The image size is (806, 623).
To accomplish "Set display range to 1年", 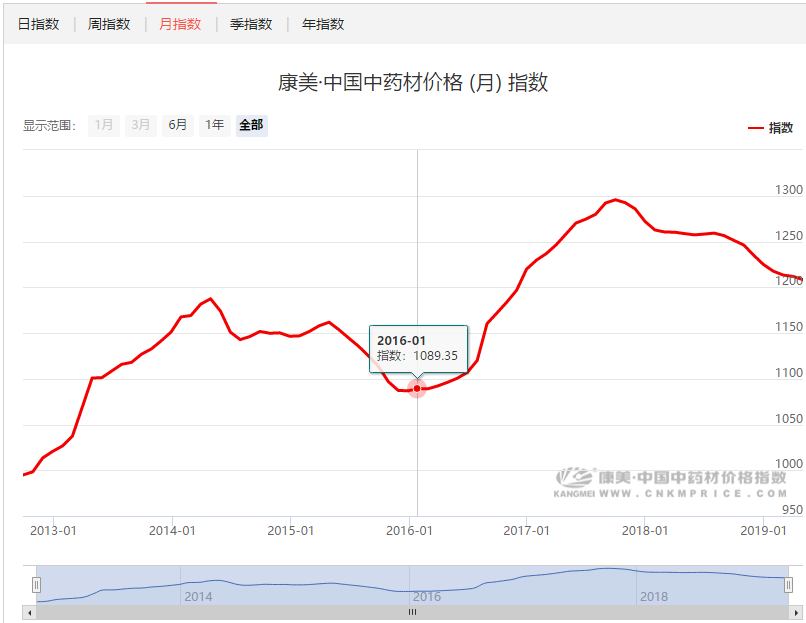I will 214,125.
